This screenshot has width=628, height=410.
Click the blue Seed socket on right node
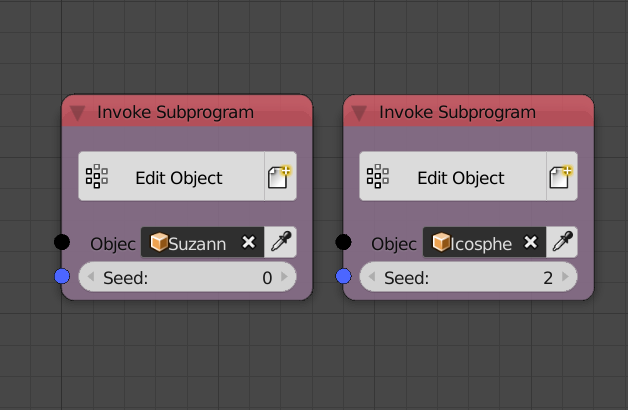pos(343,276)
